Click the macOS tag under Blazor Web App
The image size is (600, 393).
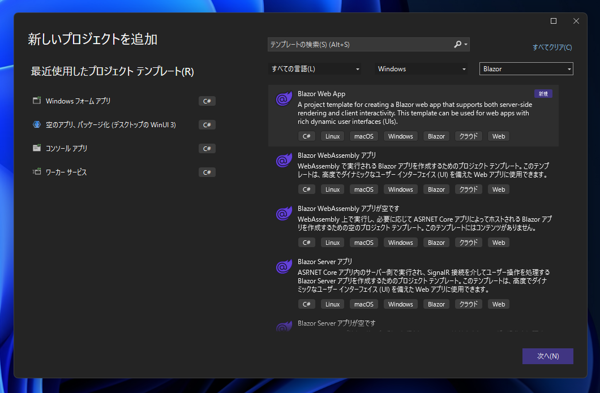coord(364,136)
